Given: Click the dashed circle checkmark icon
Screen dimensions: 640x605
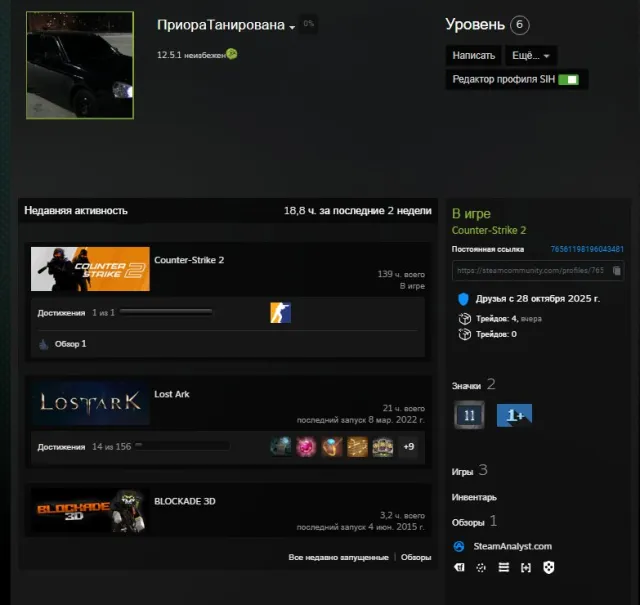Looking at the screenshot, I should tap(481, 567).
